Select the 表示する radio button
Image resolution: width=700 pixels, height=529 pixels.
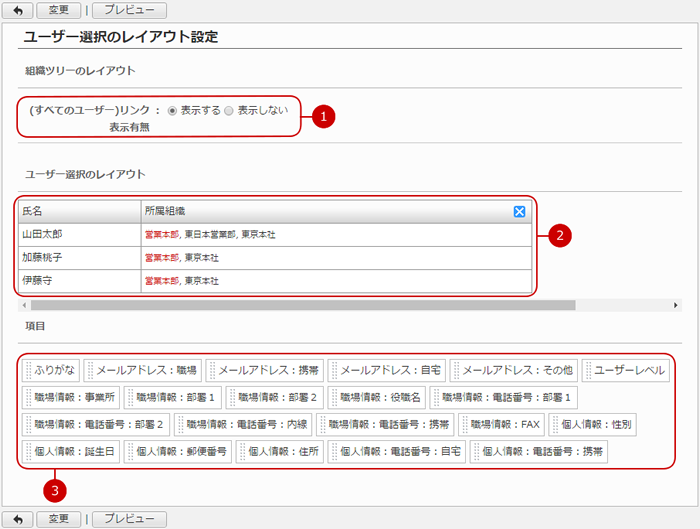coord(172,111)
